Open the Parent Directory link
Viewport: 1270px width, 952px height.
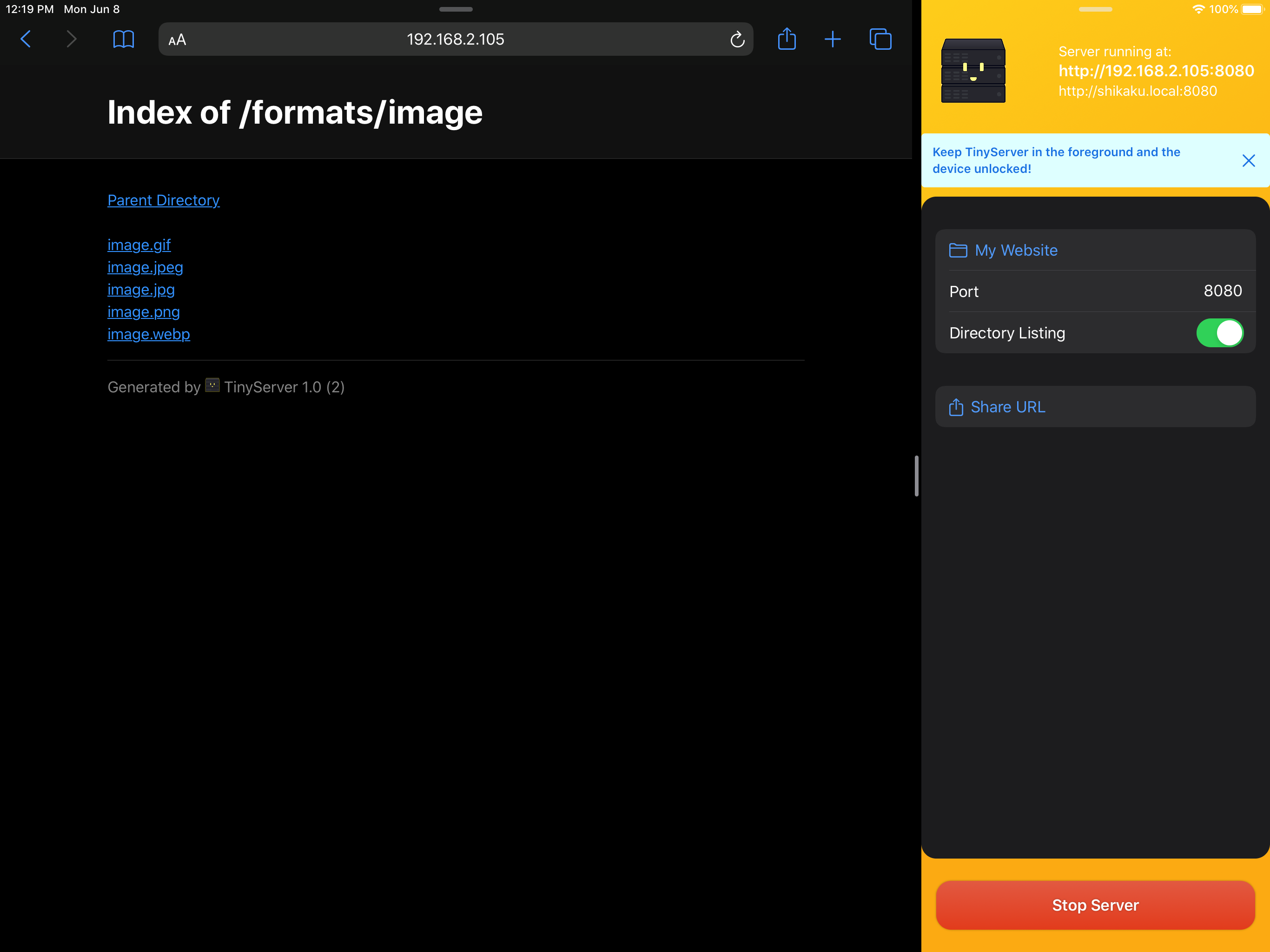pyautogui.click(x=164, y=200)
